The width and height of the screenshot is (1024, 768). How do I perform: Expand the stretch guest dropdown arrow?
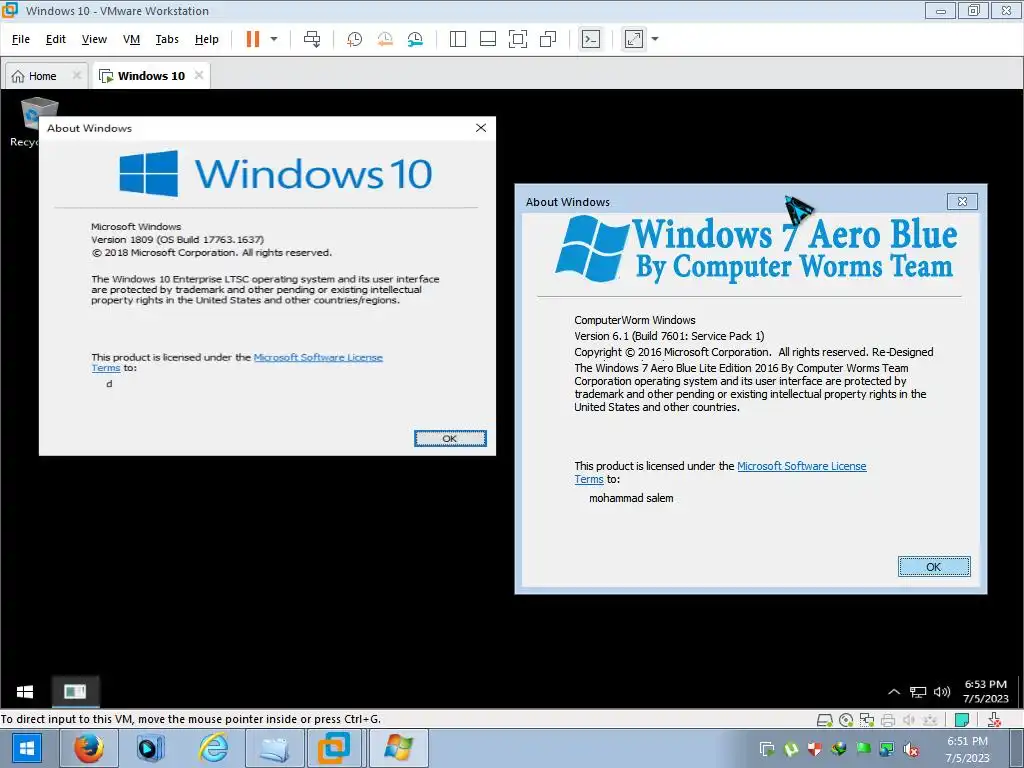point(655,39)
